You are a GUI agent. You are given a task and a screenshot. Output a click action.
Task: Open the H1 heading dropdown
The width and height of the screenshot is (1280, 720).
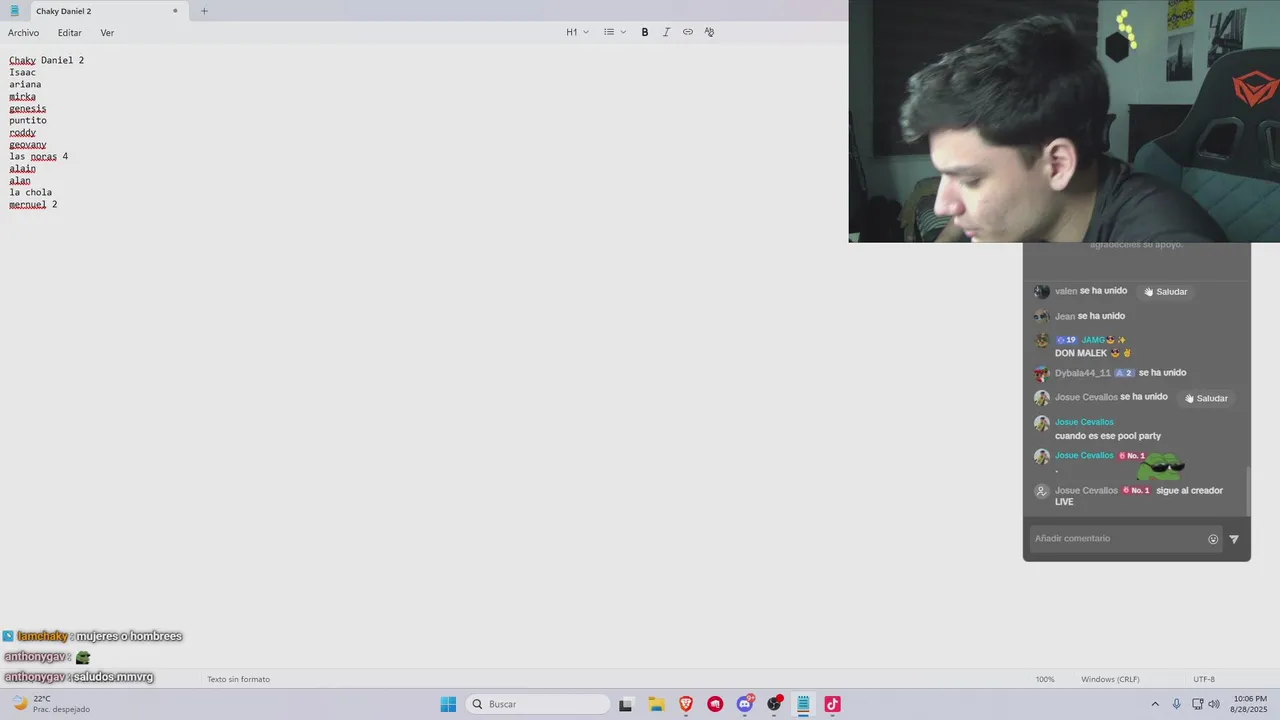[577, 32]
